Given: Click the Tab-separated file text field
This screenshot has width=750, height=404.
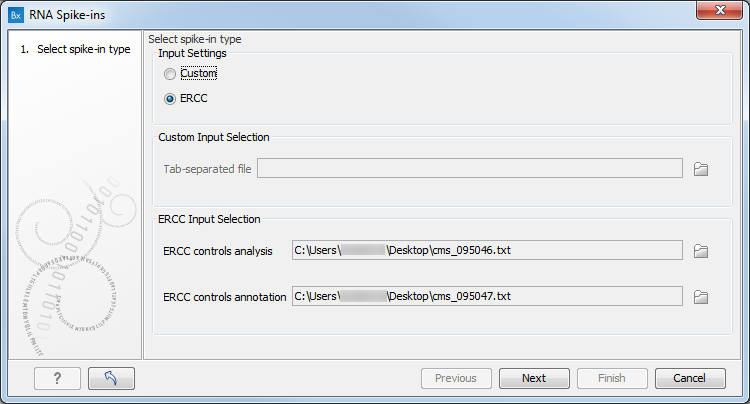Looking at the screenshot, I should point(469,168).
